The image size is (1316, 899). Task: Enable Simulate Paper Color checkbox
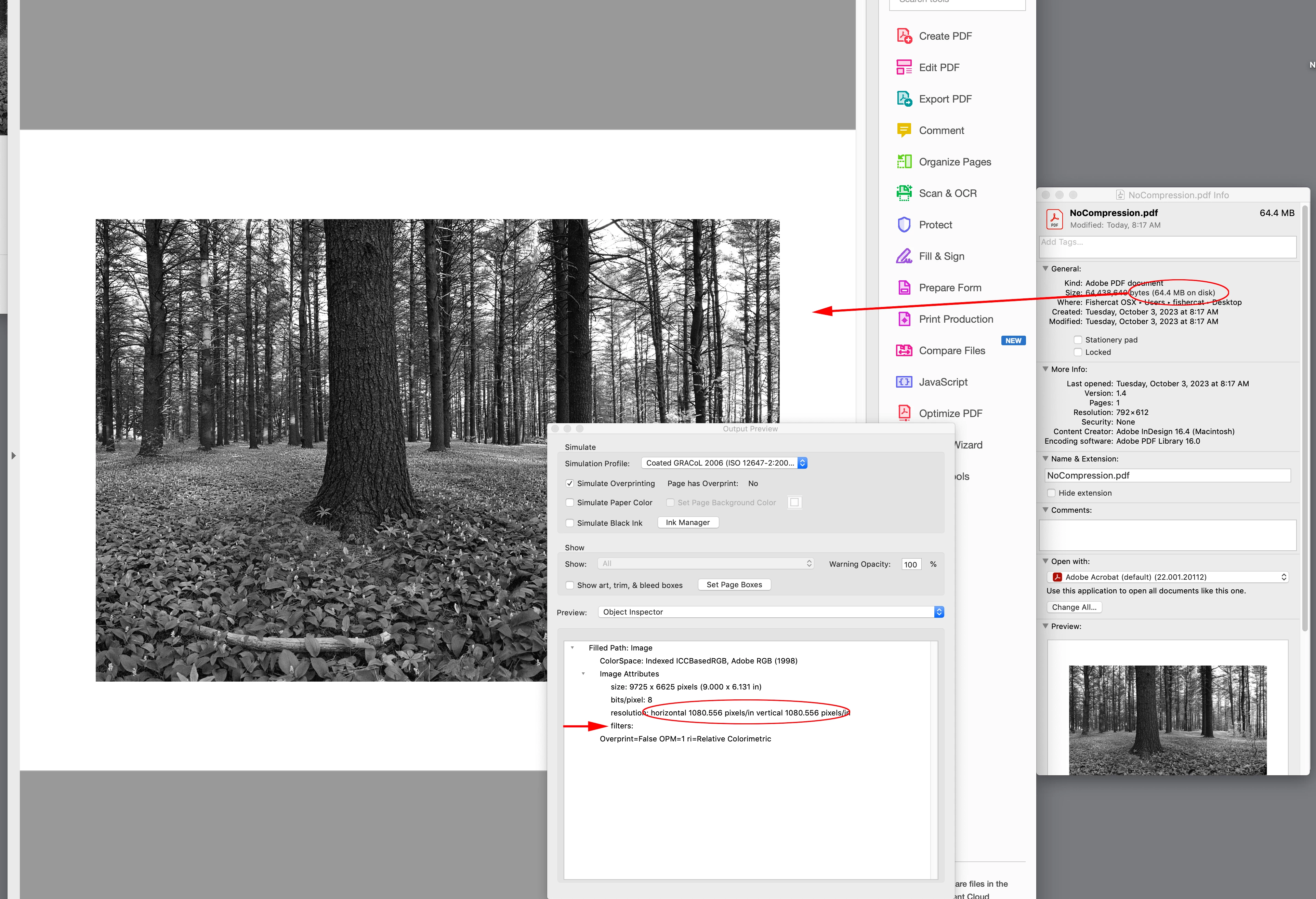point(570,503)
